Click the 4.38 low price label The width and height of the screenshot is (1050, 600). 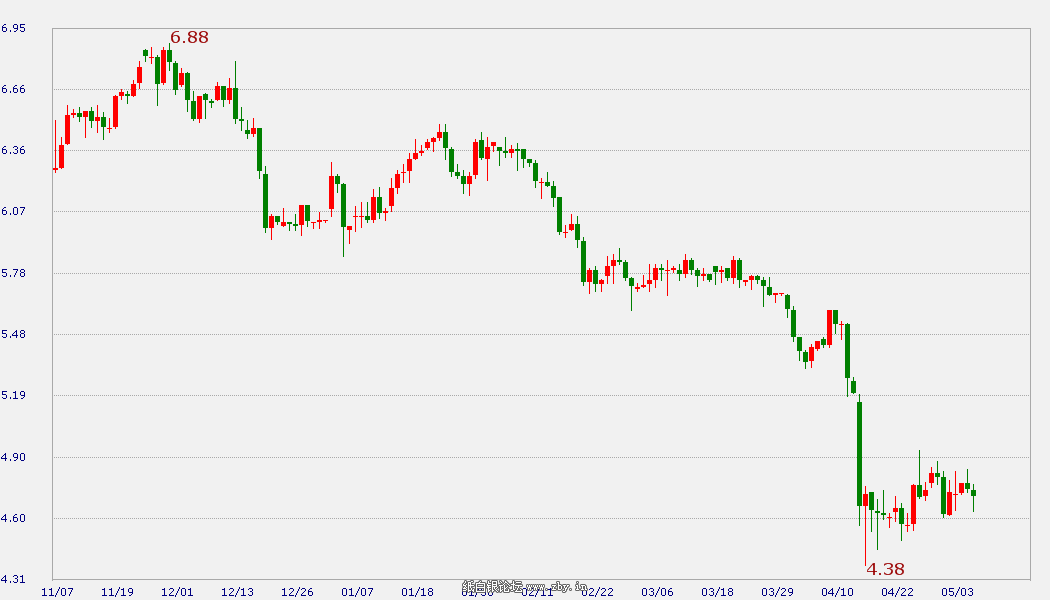point(884,569)
